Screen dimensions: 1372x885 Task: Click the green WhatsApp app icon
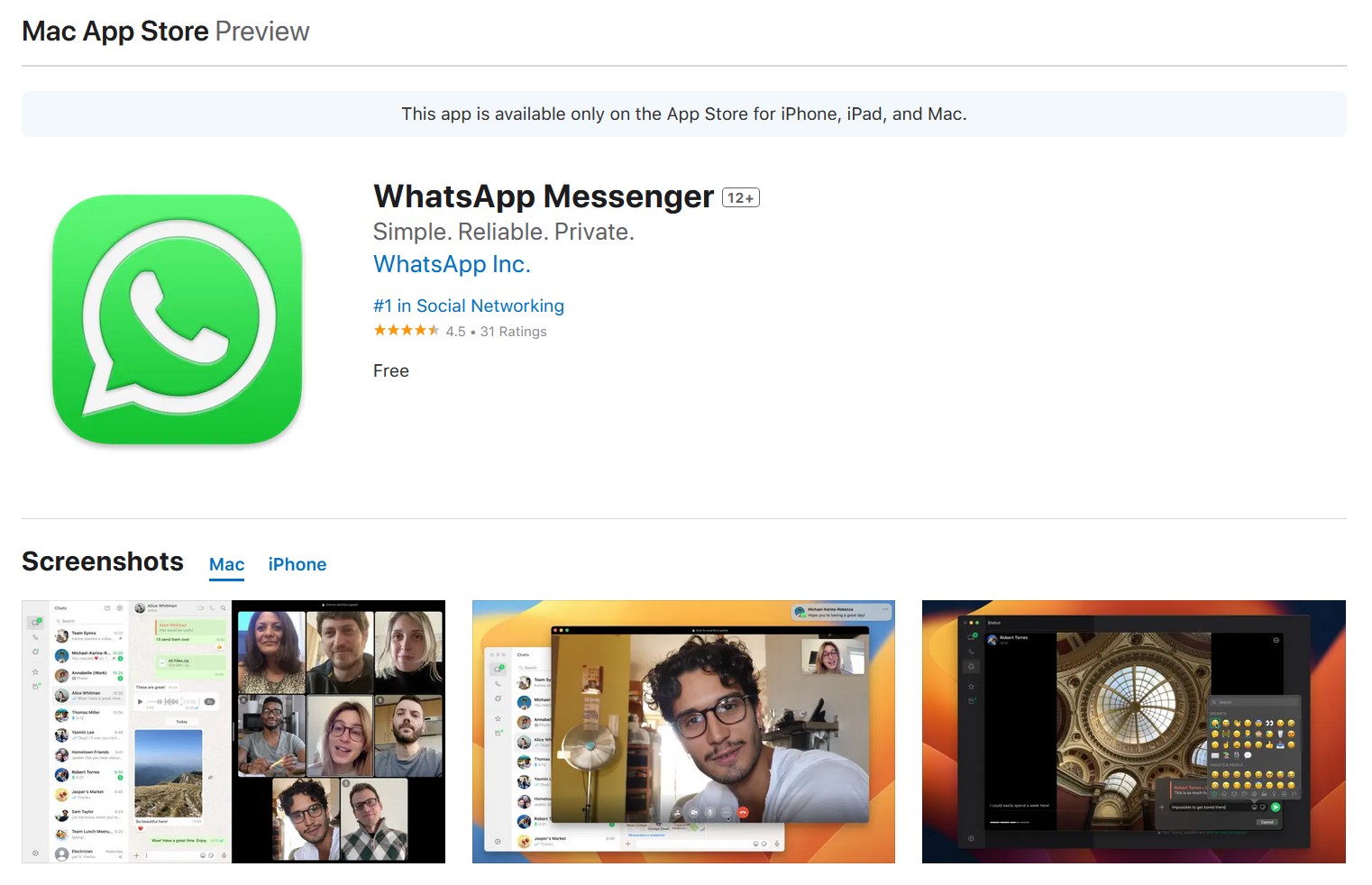point(177,320)
